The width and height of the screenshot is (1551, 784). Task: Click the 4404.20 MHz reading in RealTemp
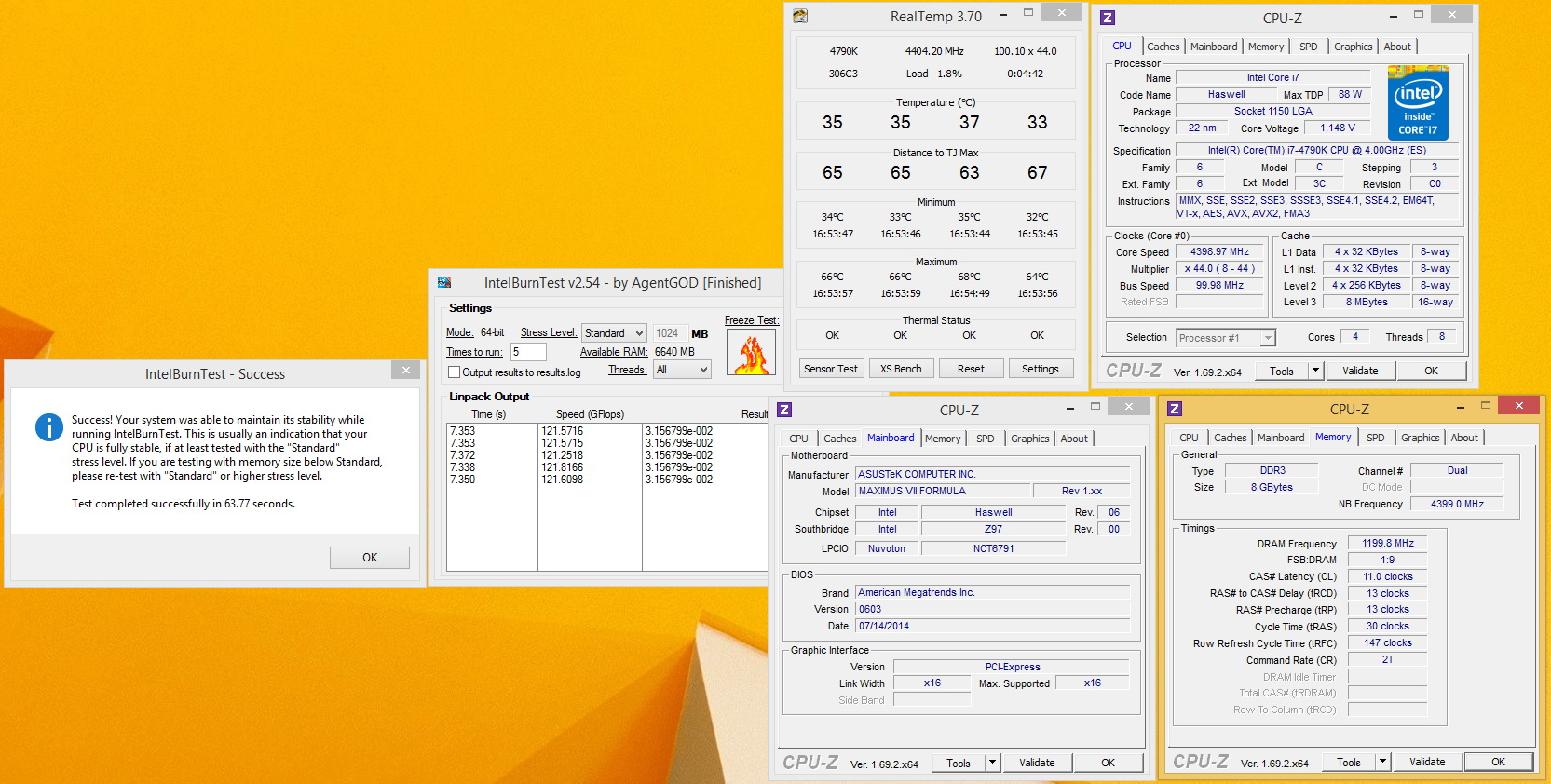934,51
